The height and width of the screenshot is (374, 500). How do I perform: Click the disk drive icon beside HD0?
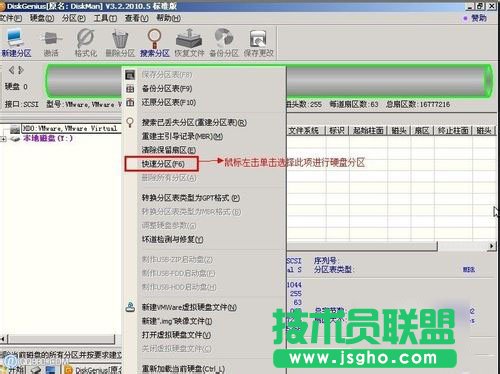pos(15,128)
